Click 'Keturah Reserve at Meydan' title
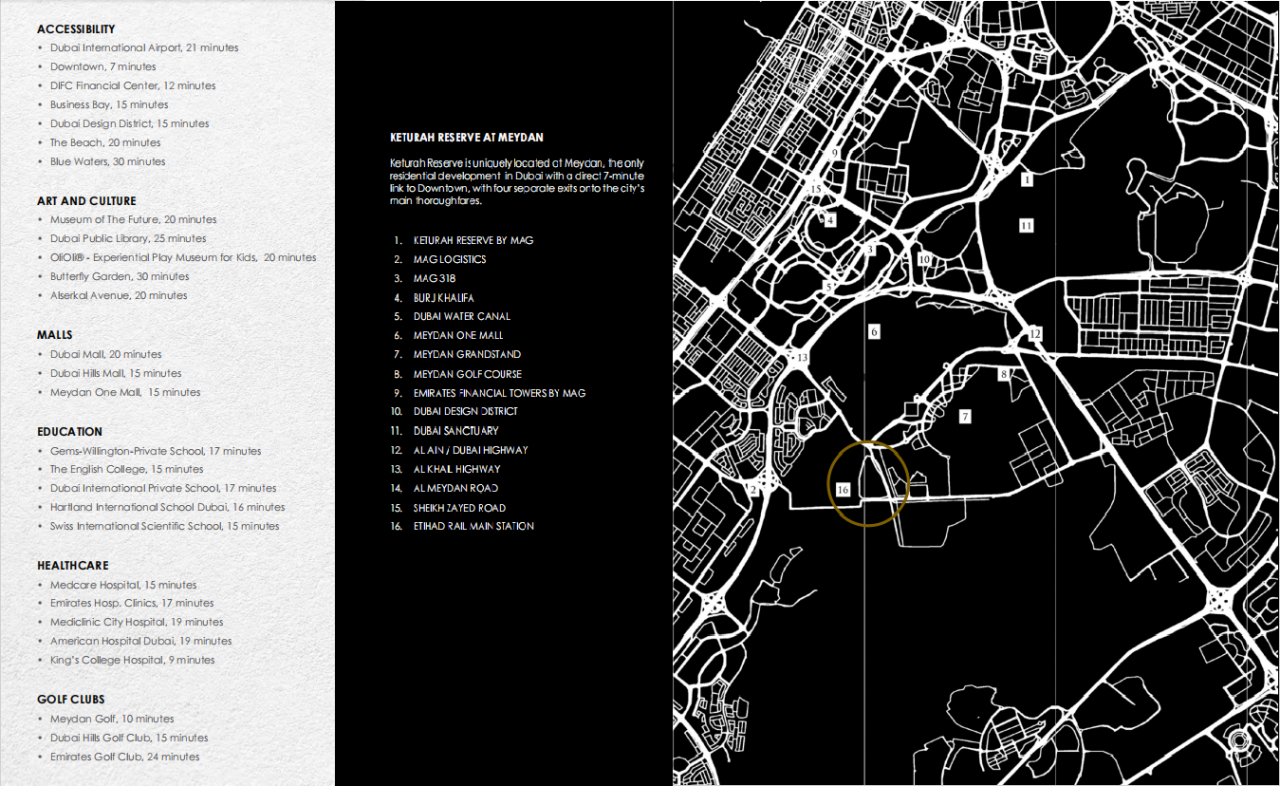This screenshot has height=786, width=1280. (466, 137)
